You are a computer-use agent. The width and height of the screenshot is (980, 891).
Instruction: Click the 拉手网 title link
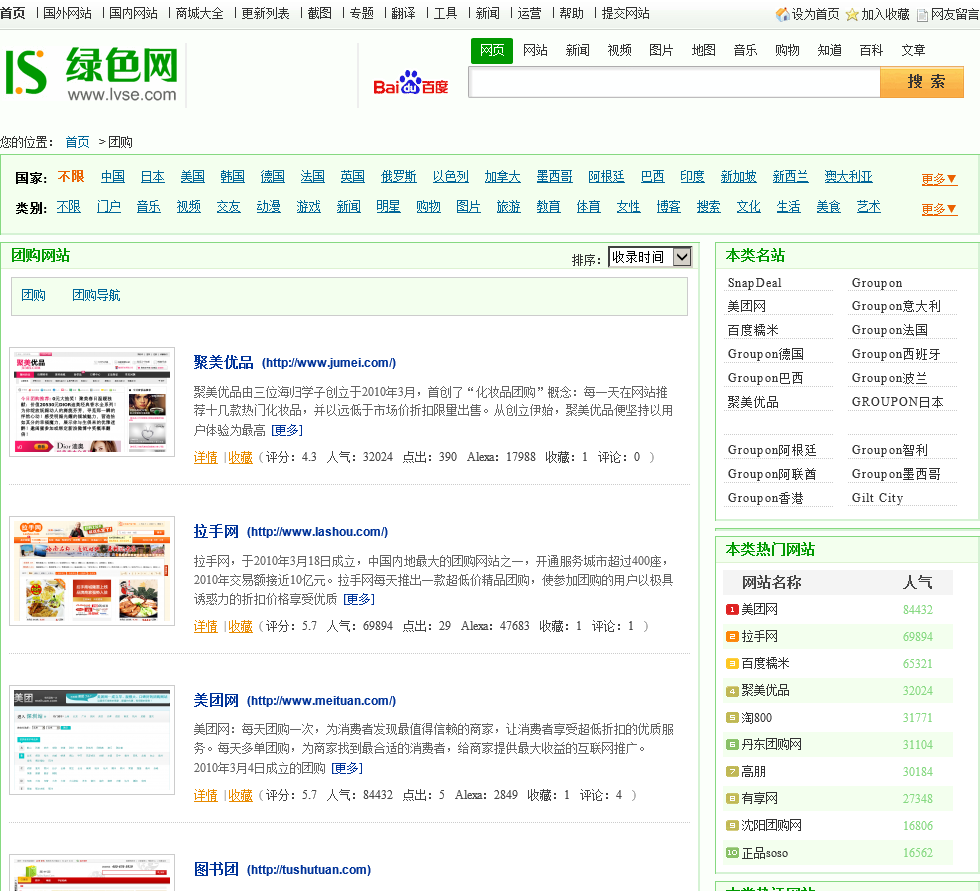coord(216,532)
